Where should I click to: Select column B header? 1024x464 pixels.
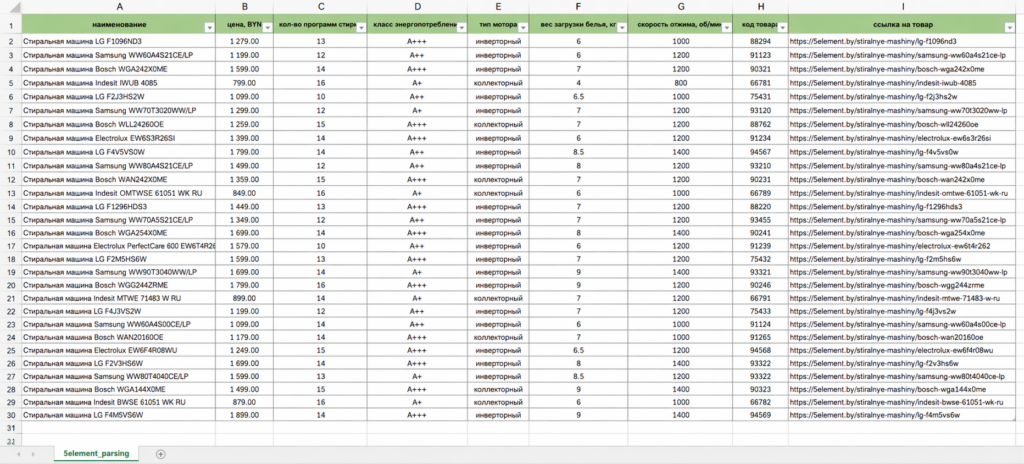pyautogui.click(x=244, y=7)
